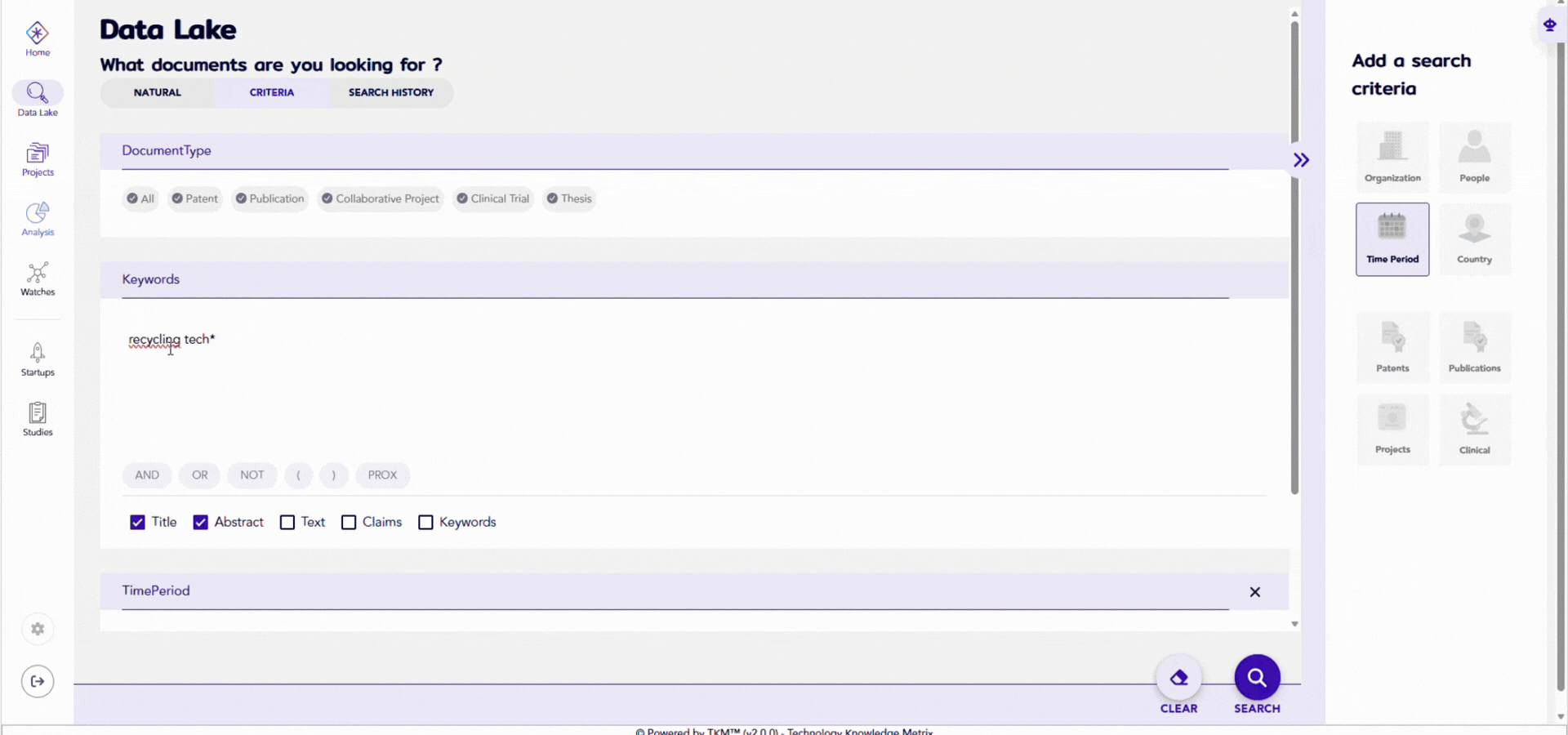Open Startups rocket icon
This screenshot has height=735, width=1568.
click(38, 359)
